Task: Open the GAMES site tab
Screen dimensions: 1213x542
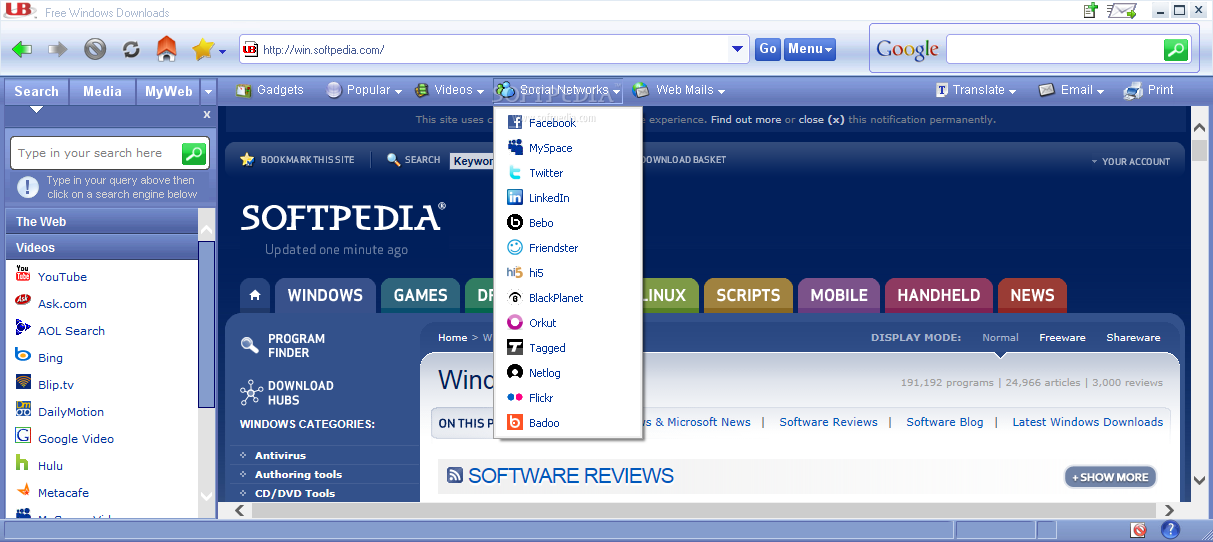Action: pos(420,296)
